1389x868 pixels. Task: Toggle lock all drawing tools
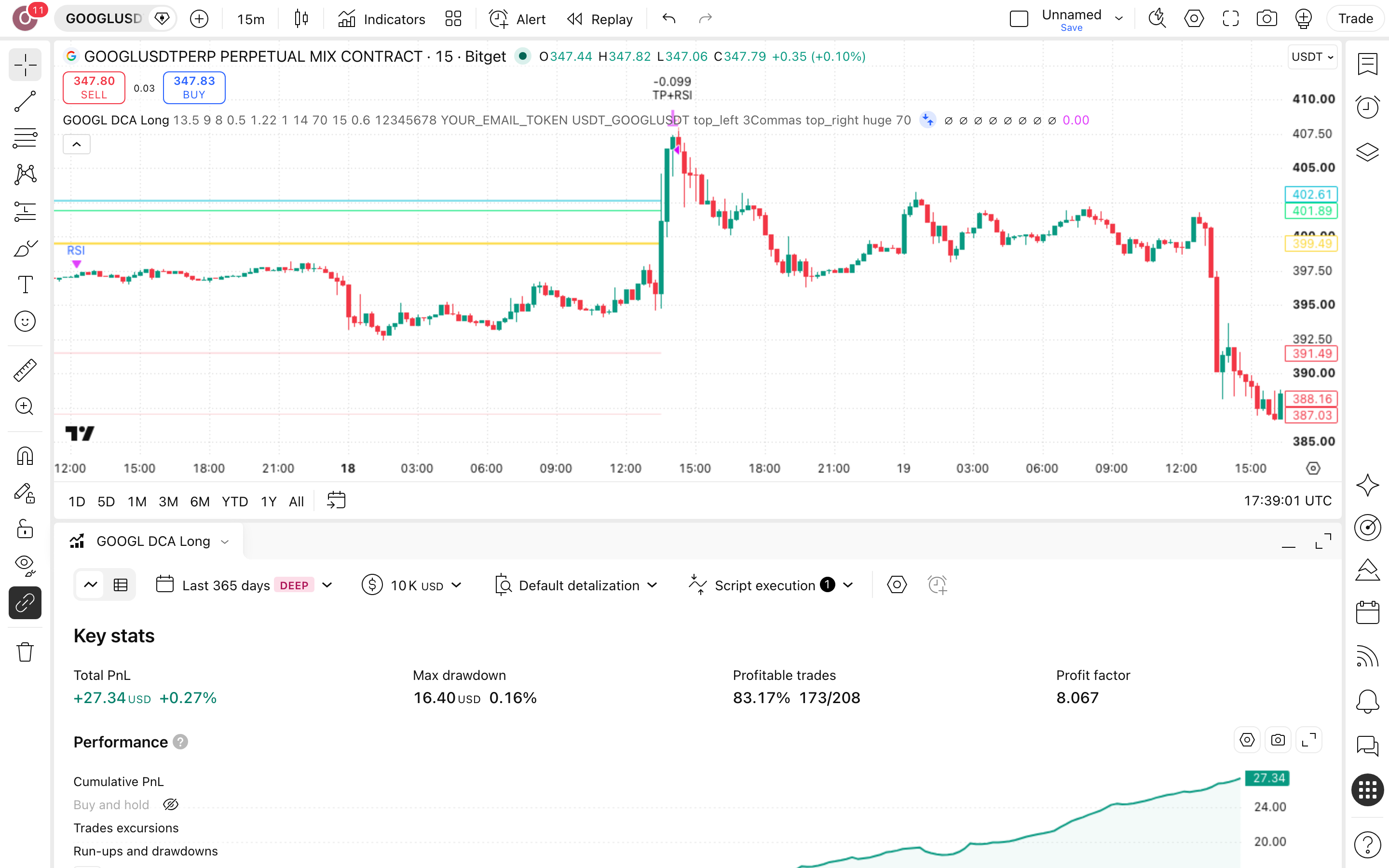(25, 529)
